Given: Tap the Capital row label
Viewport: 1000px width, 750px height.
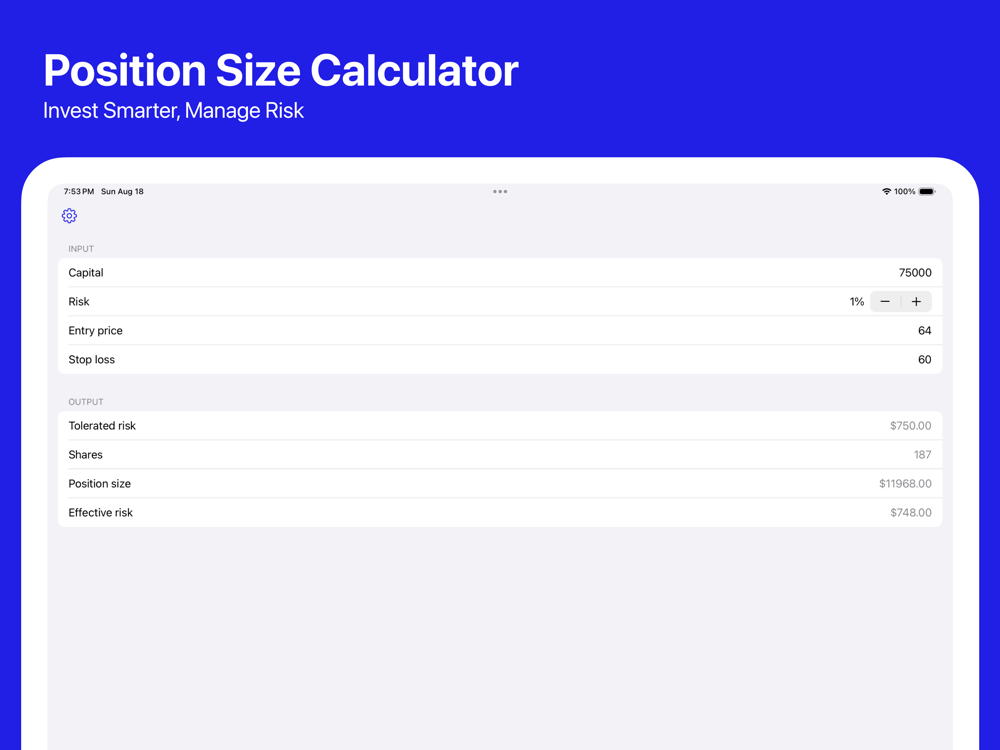Looking at the screenshot, I should click(x=86, y=272).
